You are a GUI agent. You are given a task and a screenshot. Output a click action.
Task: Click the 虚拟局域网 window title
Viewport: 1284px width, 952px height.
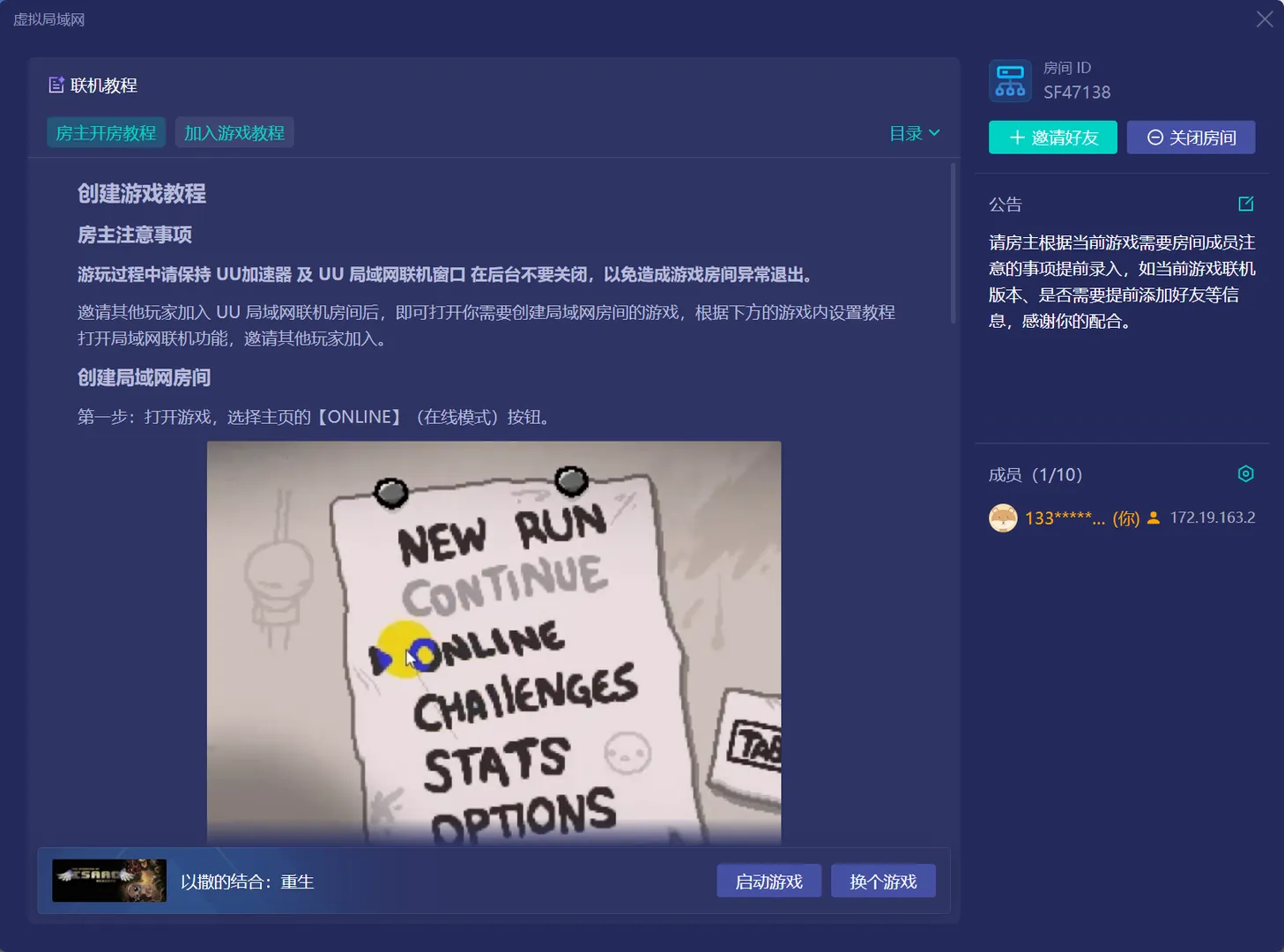pyautogui.click(x=49, y=19)
